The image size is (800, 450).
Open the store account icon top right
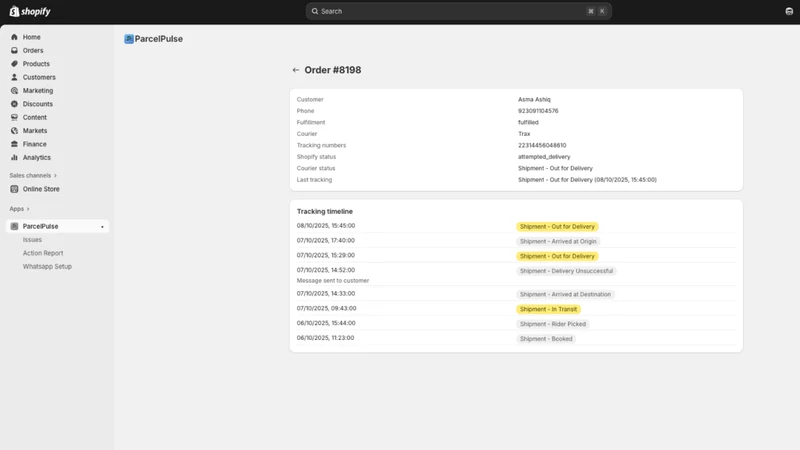click(x=789, y=11)
